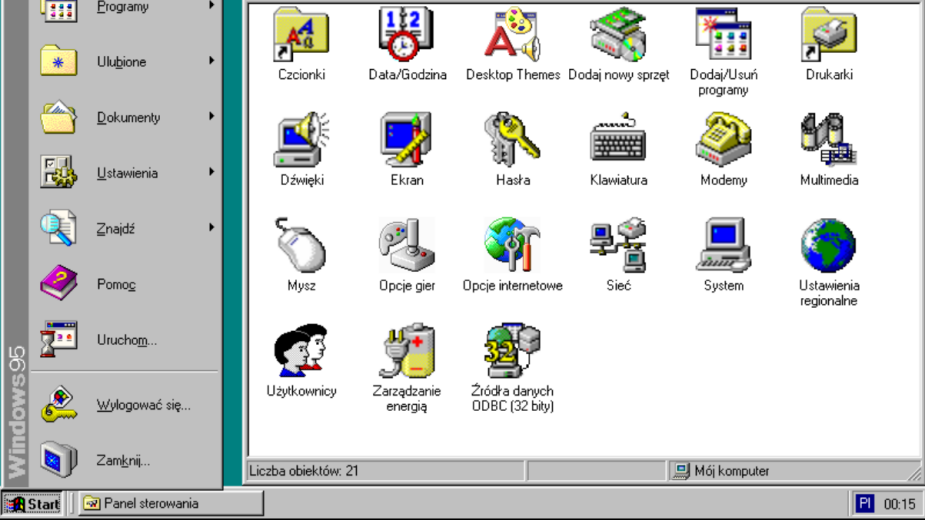Open the Sieć network icon
925x520 pixels.
pyautogui.click(x=618, y=246)
